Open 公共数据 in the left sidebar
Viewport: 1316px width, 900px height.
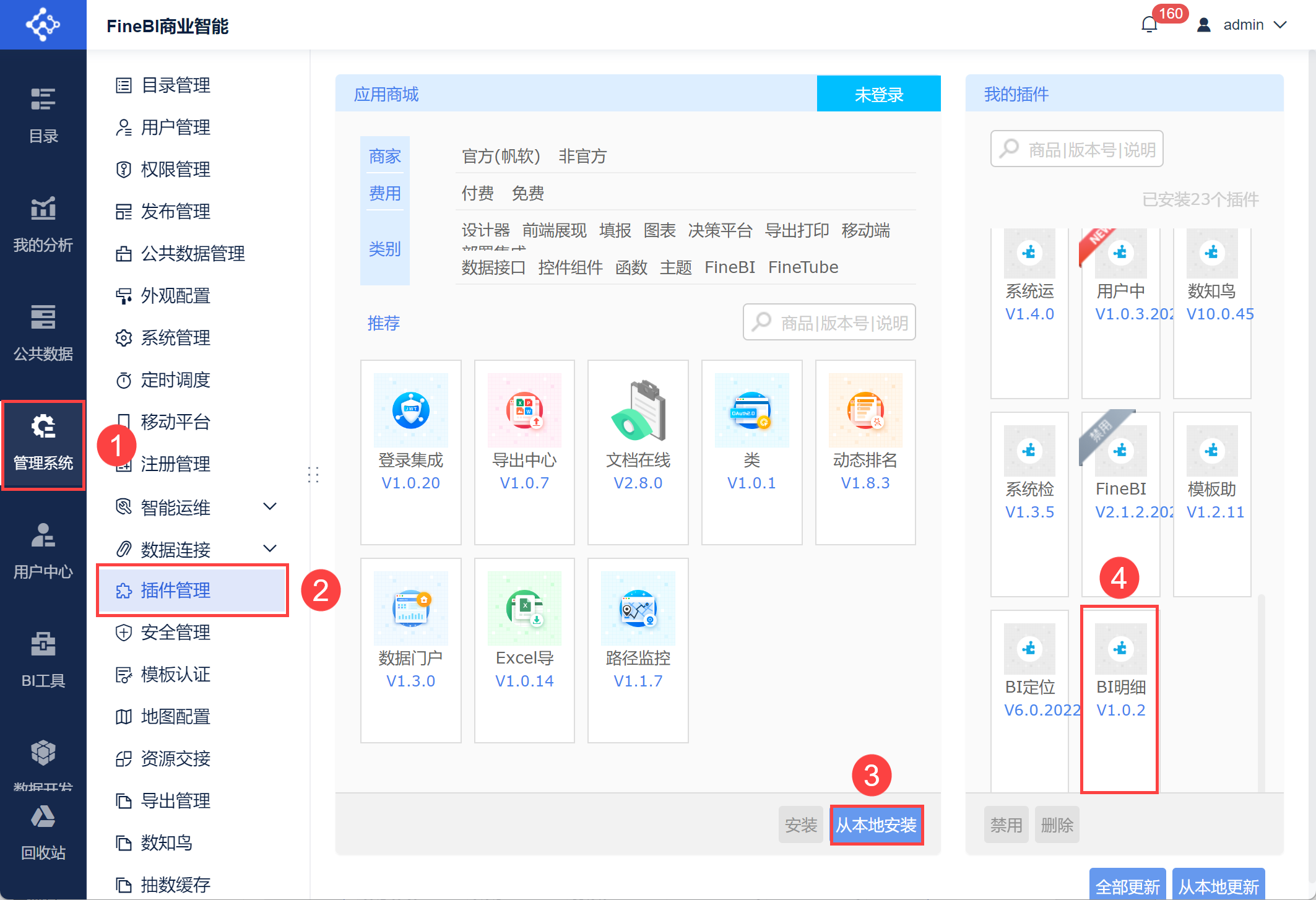[43, 334]
